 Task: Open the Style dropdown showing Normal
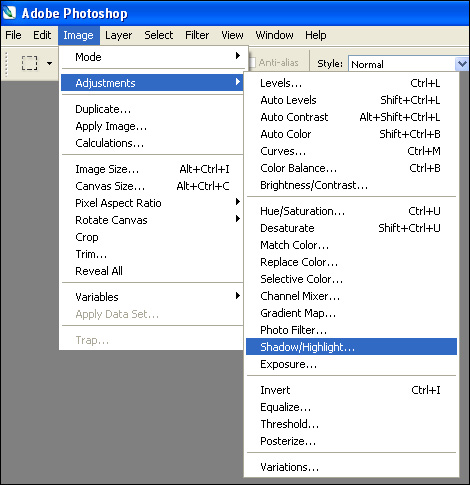click(408, 64)
